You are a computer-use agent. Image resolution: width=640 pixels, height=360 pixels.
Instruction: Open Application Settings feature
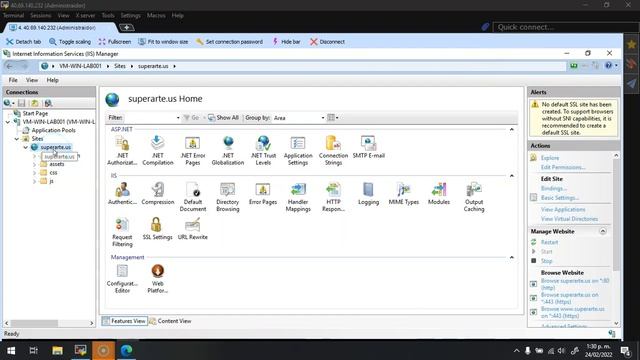coord(298,151)
